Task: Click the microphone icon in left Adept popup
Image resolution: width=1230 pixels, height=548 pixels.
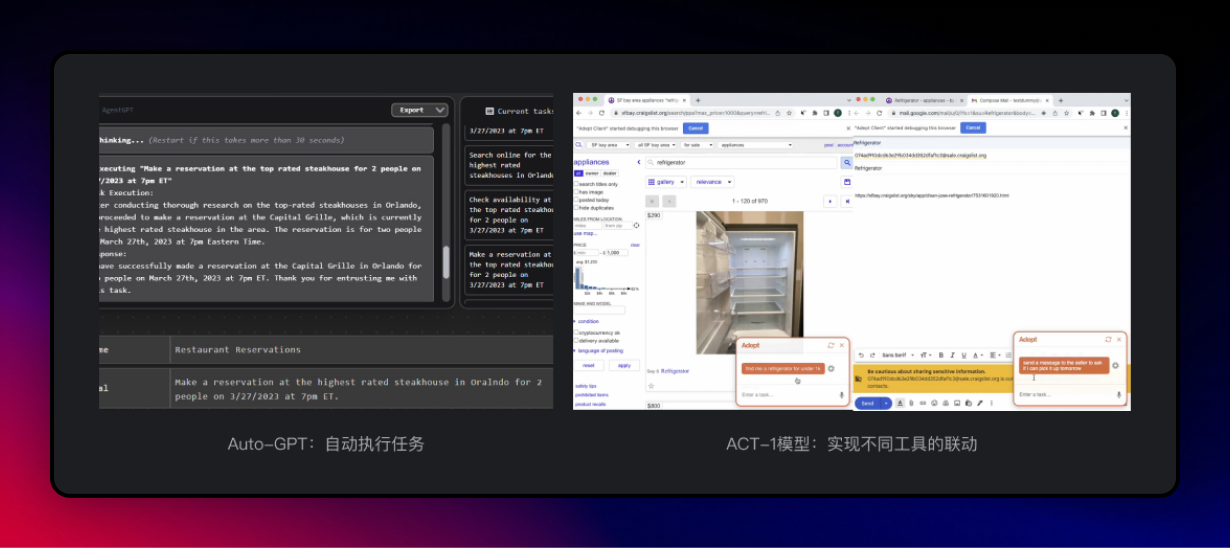Action: tap(841, 395)
